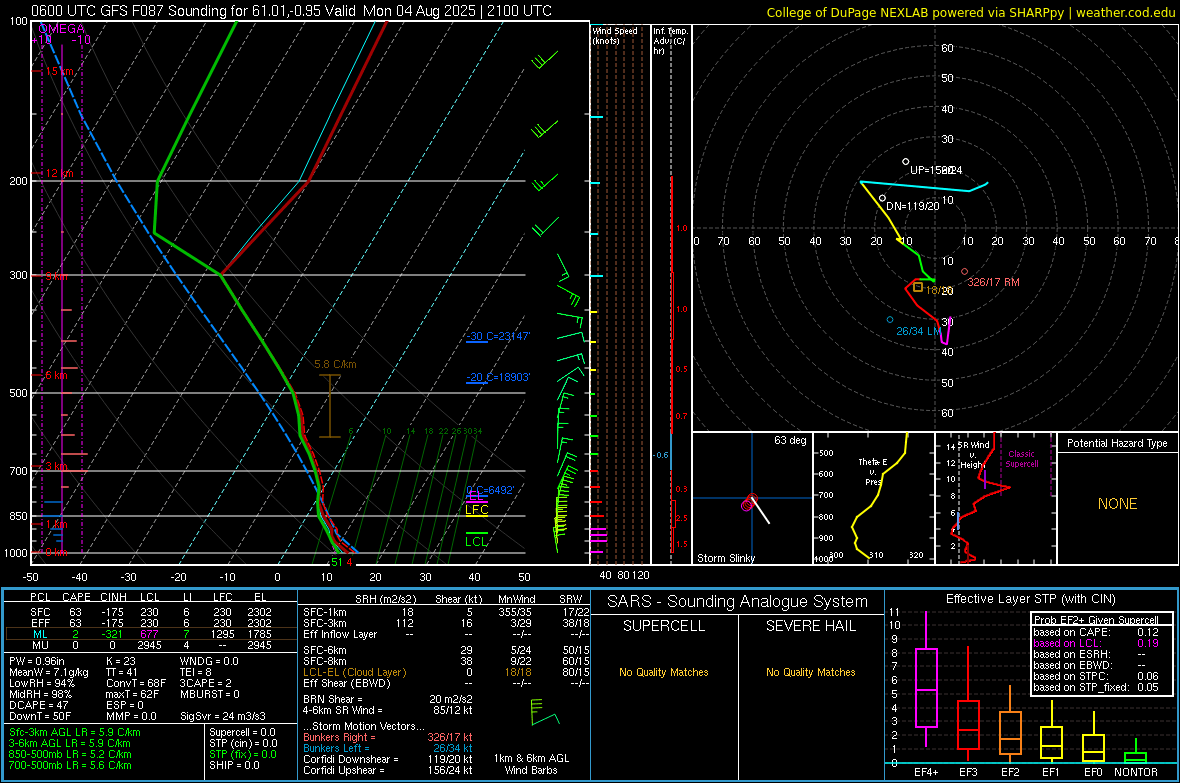Screen dimensions: 1180x783
Task: Click the red Bunkers Right circle marker on hodograph
Action: [x=964, y=272]
